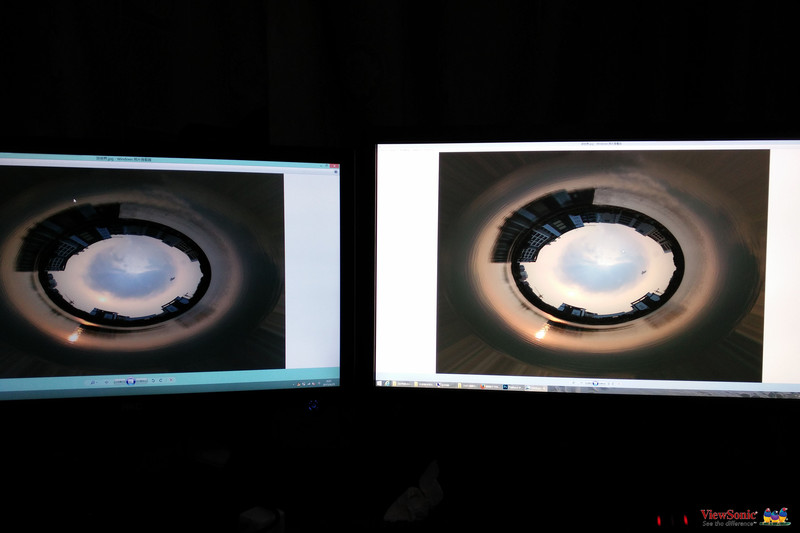Viewport: 800px width, 533px height.
Task: Click actual size button in left Photo Viewer
Action: pyautogui.click(x=107, y=382)
